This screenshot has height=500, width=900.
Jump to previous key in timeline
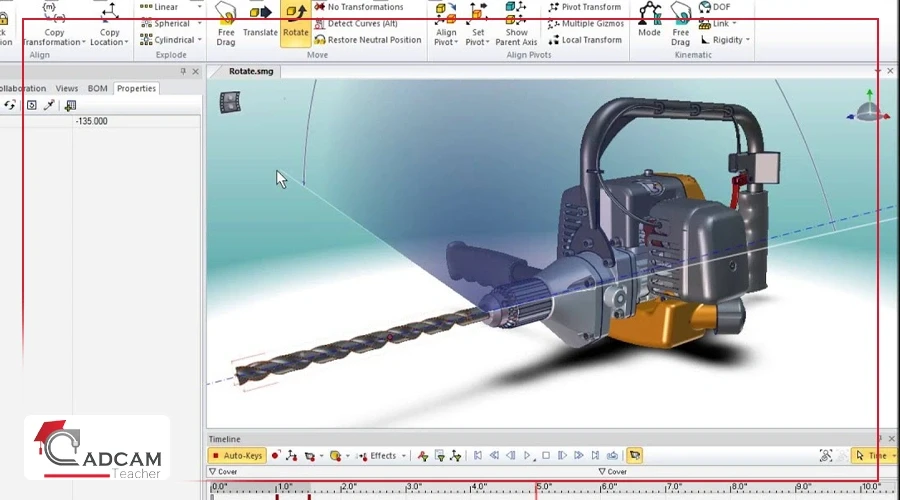click(x=494, y=456)
